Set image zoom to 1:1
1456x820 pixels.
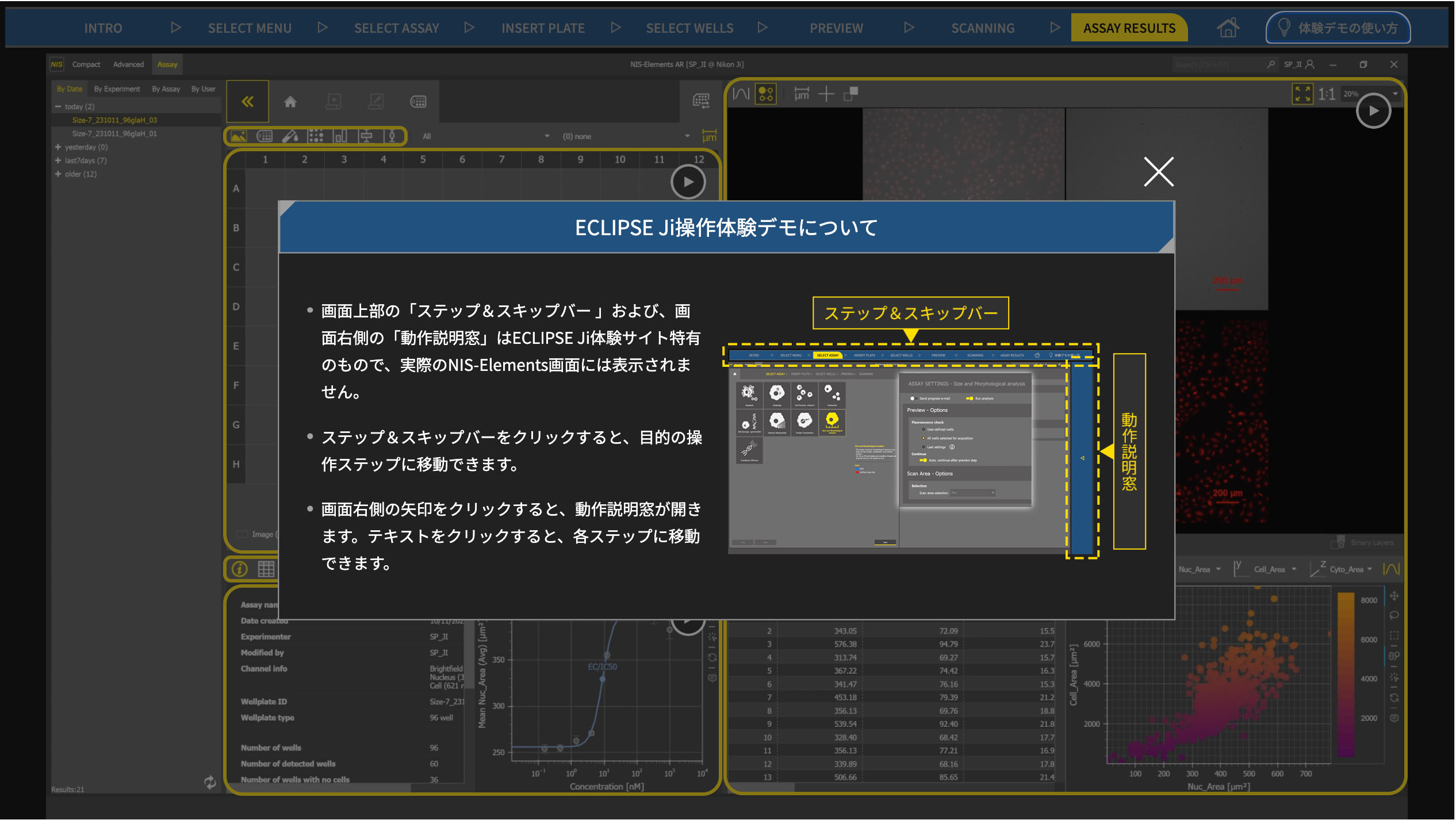pyautogui.click(x=1326, y=94)
